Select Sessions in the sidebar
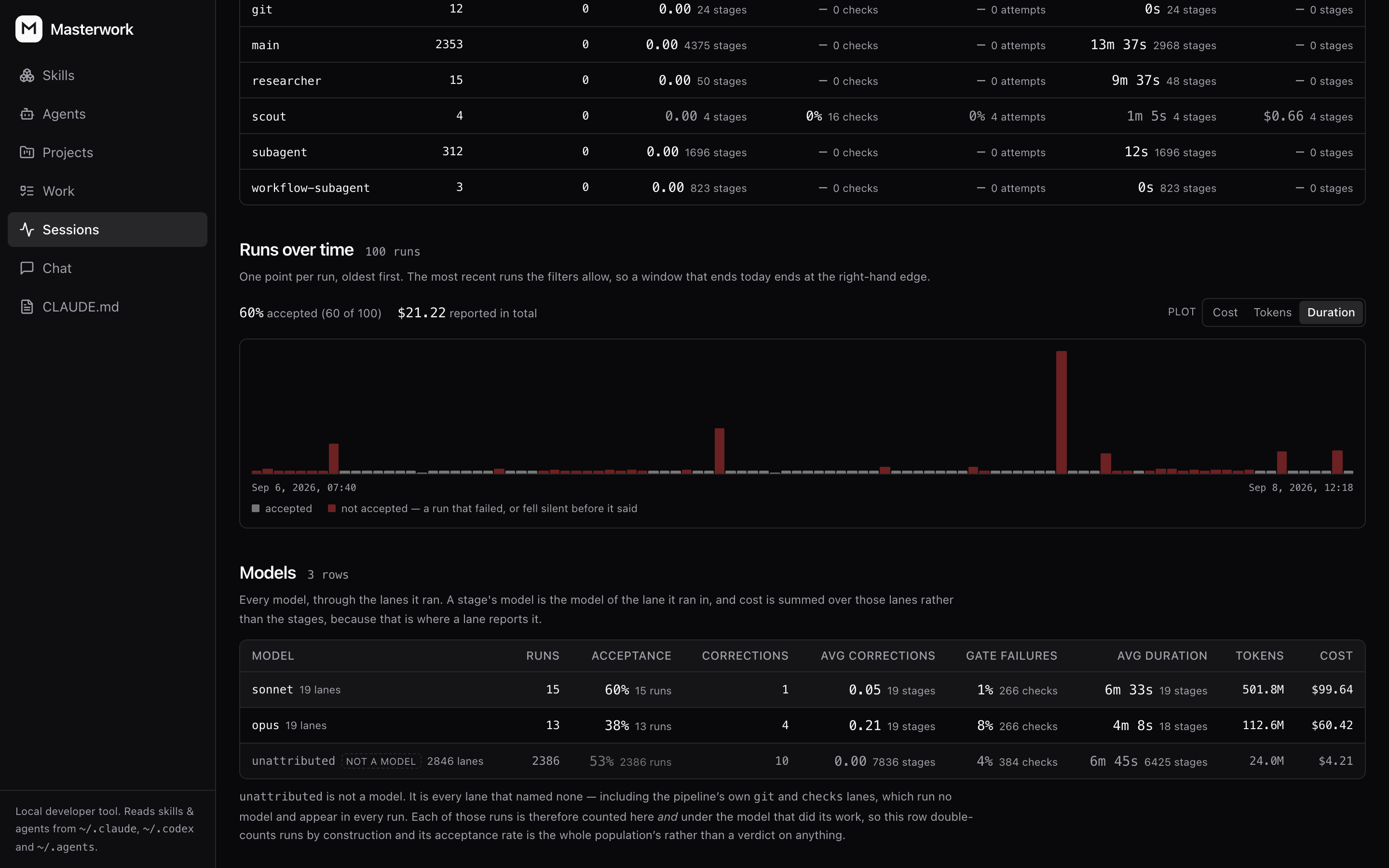The image size is (1389, 868). [108, 230]
